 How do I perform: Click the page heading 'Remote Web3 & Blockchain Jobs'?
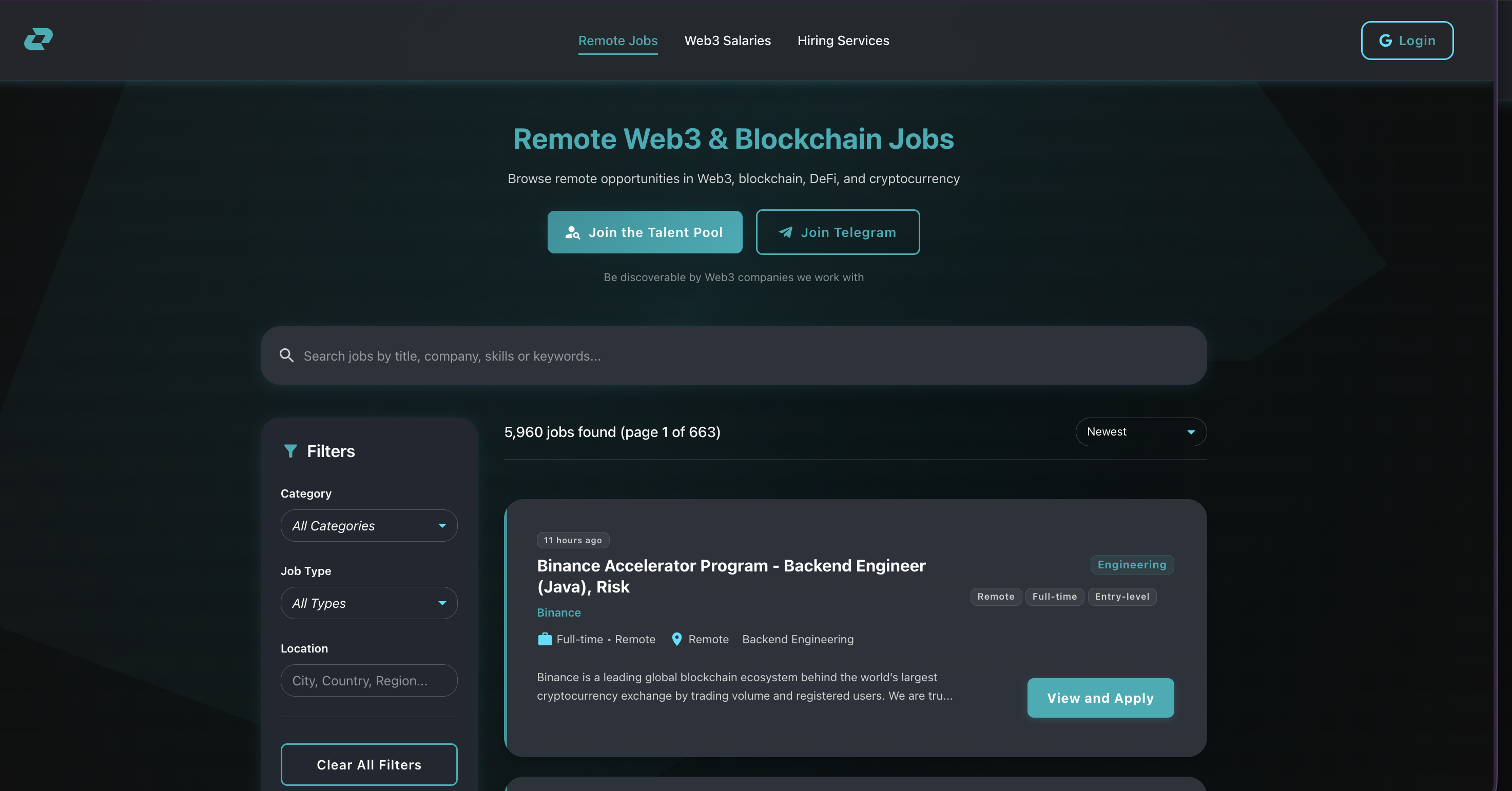733,139
